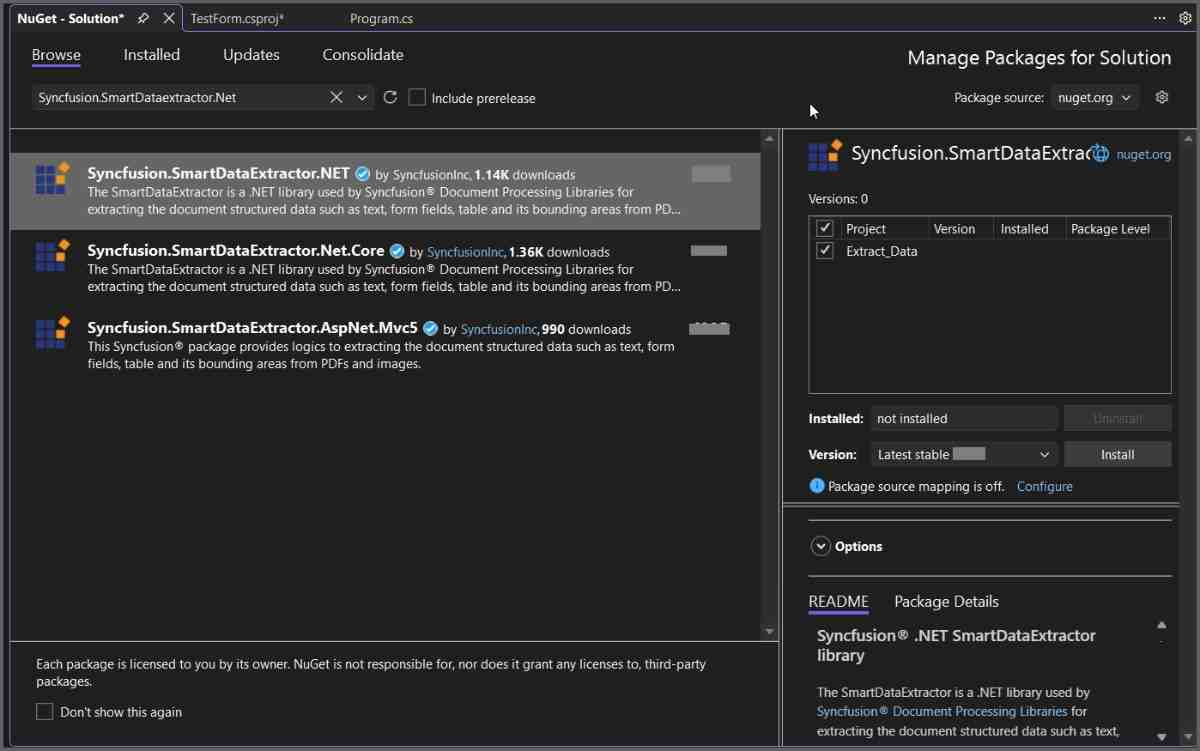
Task: Click Syncfusion.SmartDataExtractor.NET package logo
Action: pos(52,178)
